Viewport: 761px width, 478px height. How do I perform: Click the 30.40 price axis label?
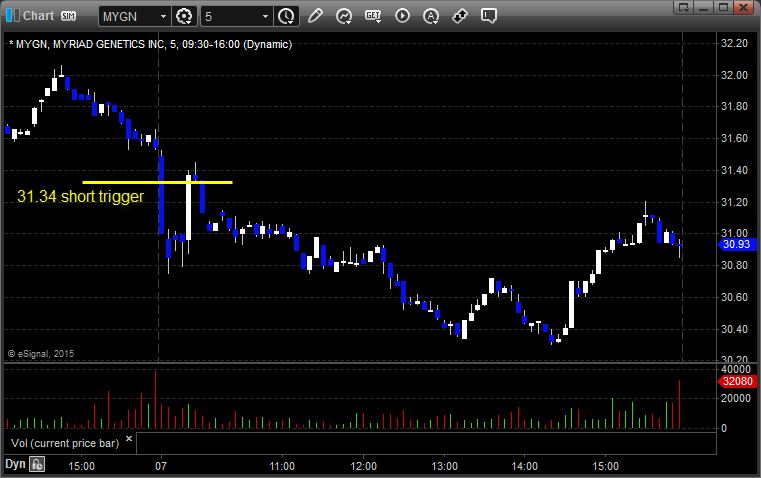(734, 329)
